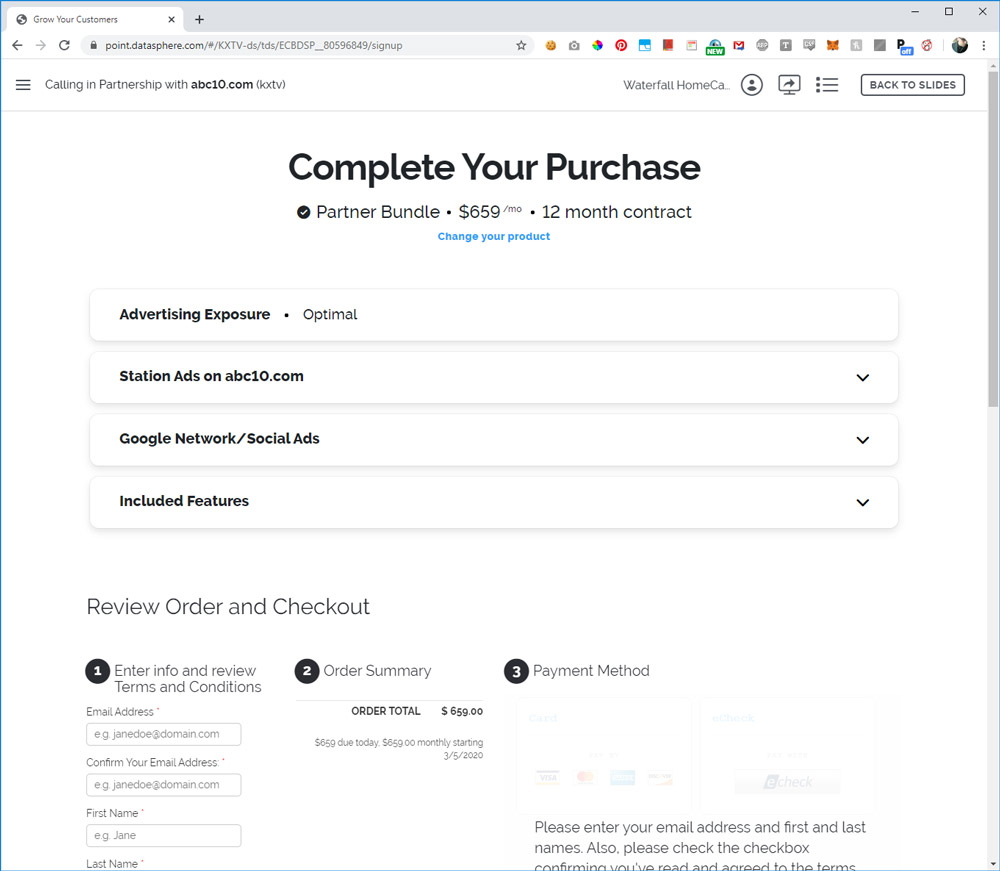Click the Back to Slides button

[912, 85]
